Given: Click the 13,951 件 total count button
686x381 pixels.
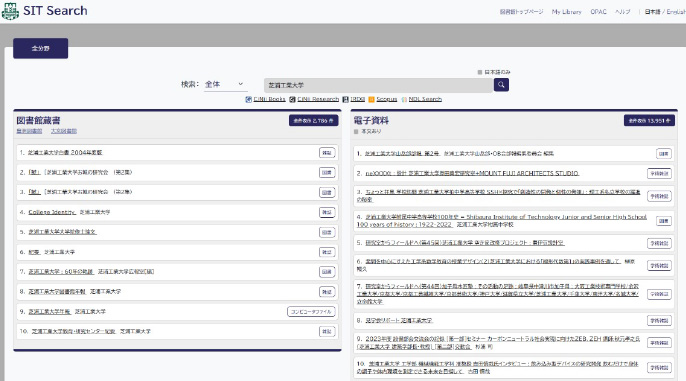Looking at the screenshot, I should point(649,120).
